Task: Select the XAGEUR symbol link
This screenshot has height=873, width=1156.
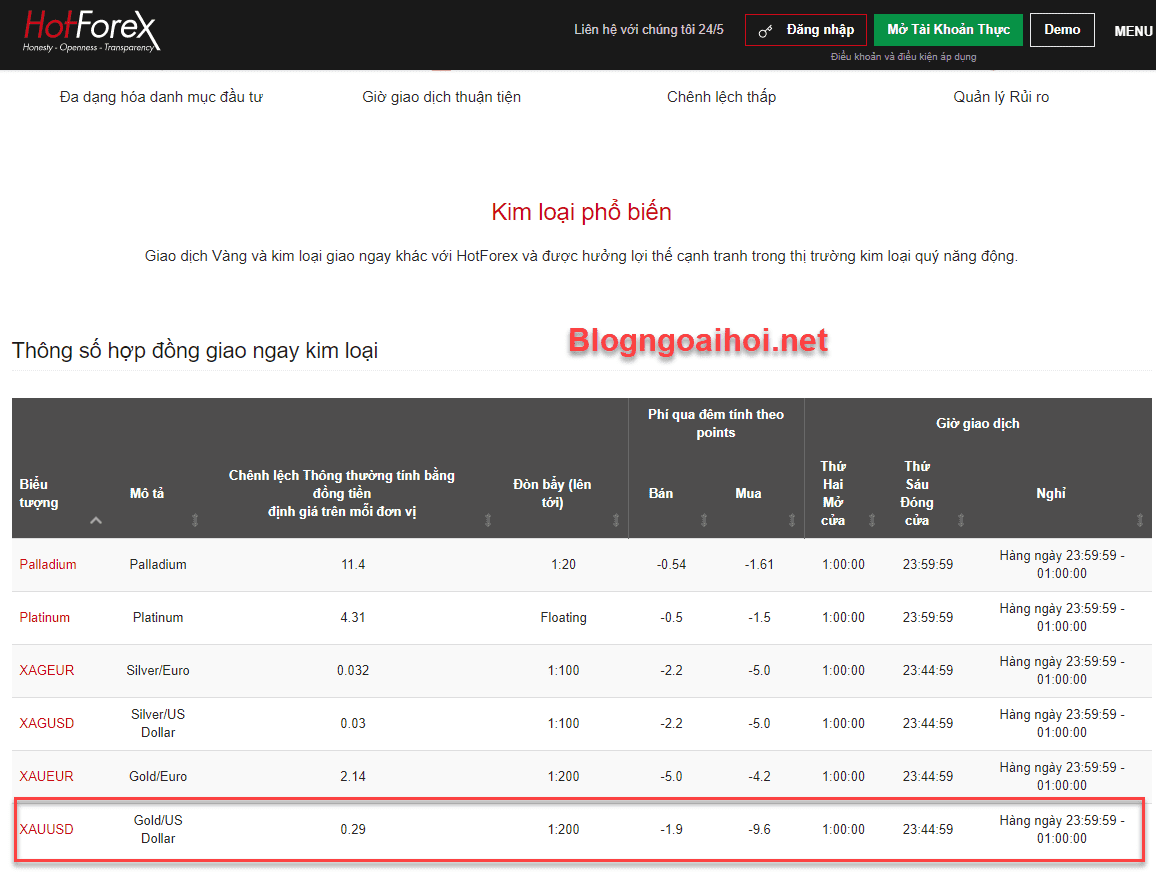Action: [46, 670]
